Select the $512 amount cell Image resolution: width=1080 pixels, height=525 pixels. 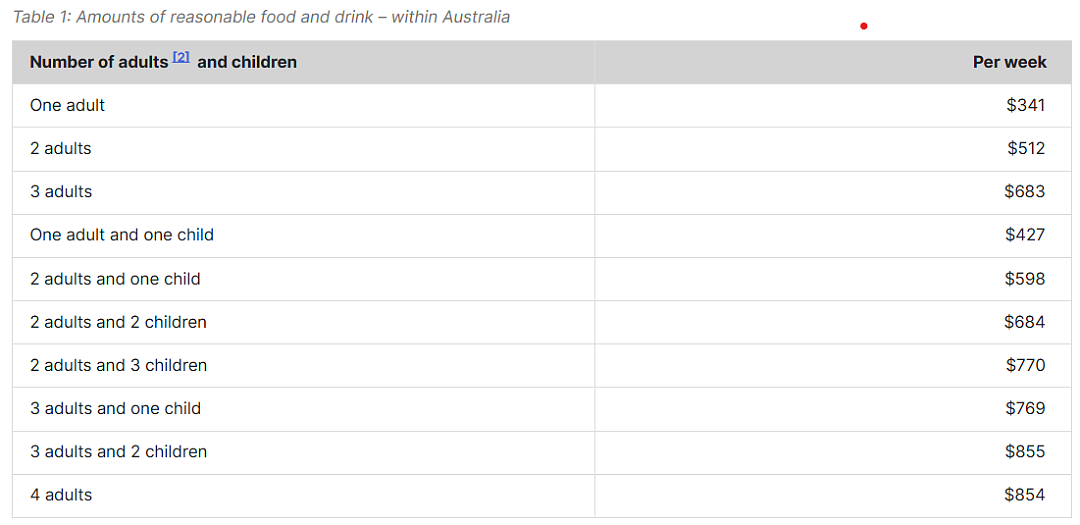click(1026, 149)
